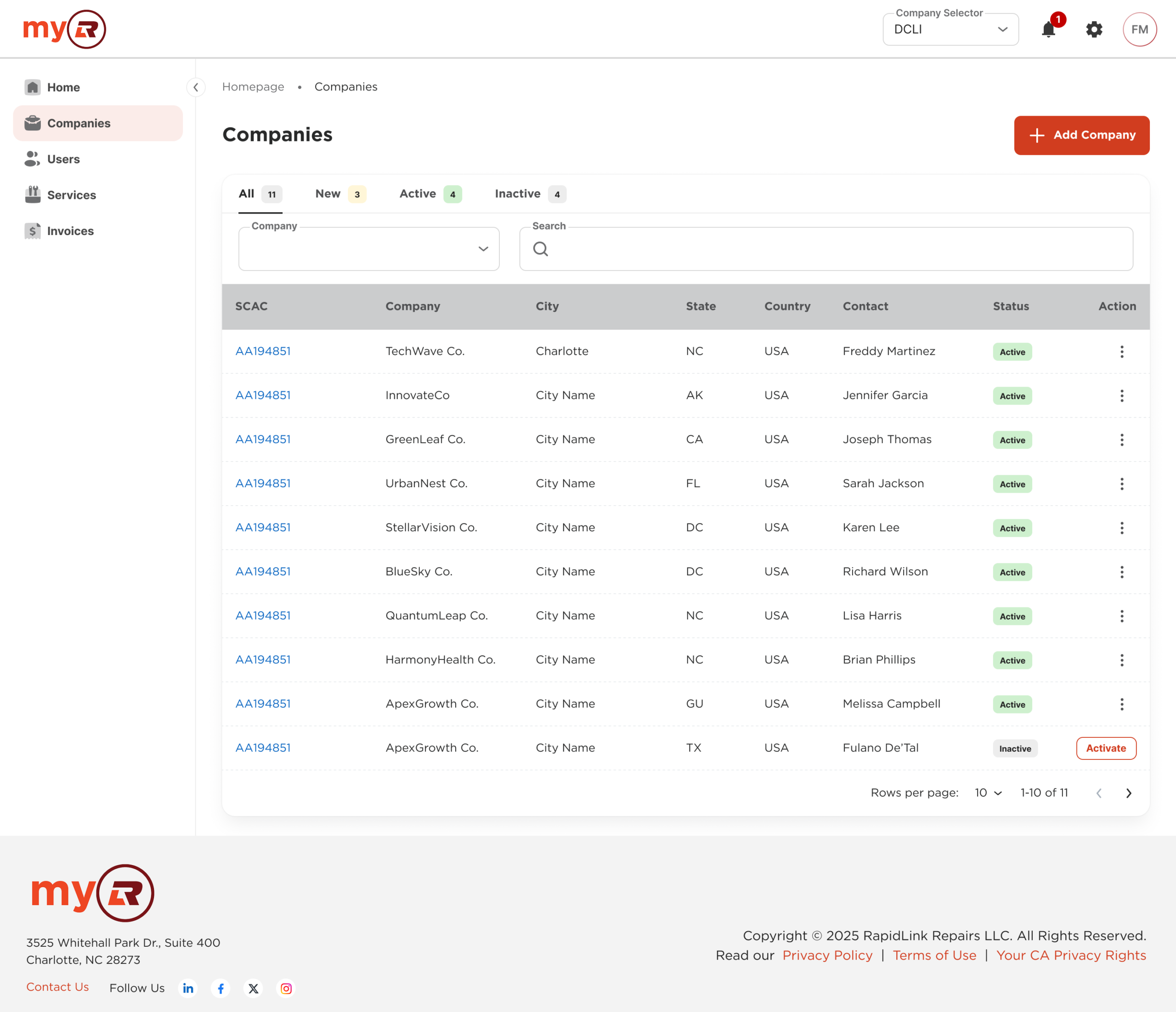The height and width of the screenshot is (1012, 1176).
Task: Click the Add Company button
Action: 1081,135
